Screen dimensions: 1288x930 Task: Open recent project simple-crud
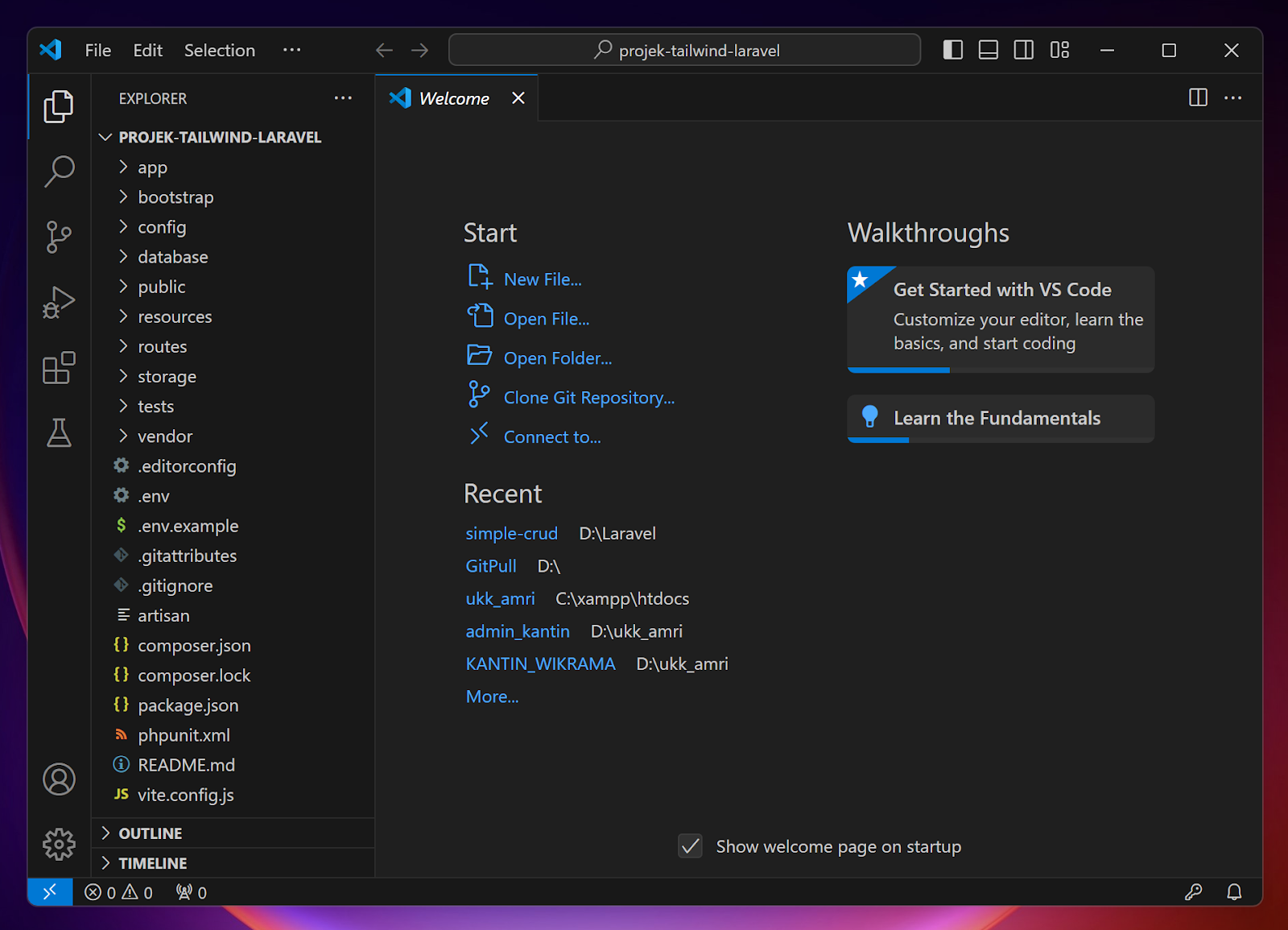[x=512, y=533]
